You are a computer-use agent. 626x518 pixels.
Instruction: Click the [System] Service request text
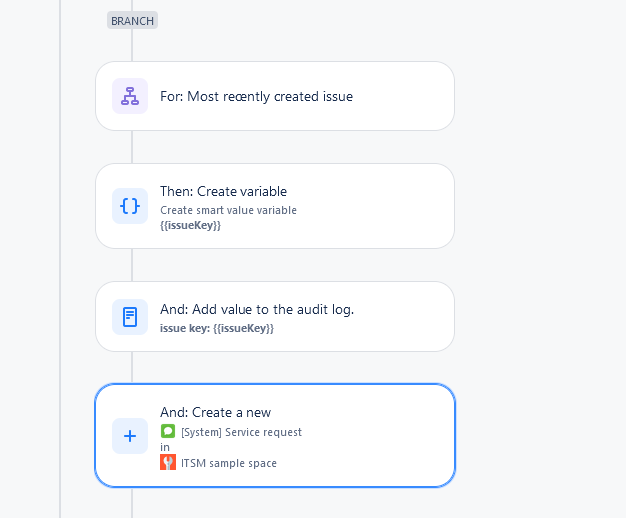pyautogui.click(x=242, y=432)
